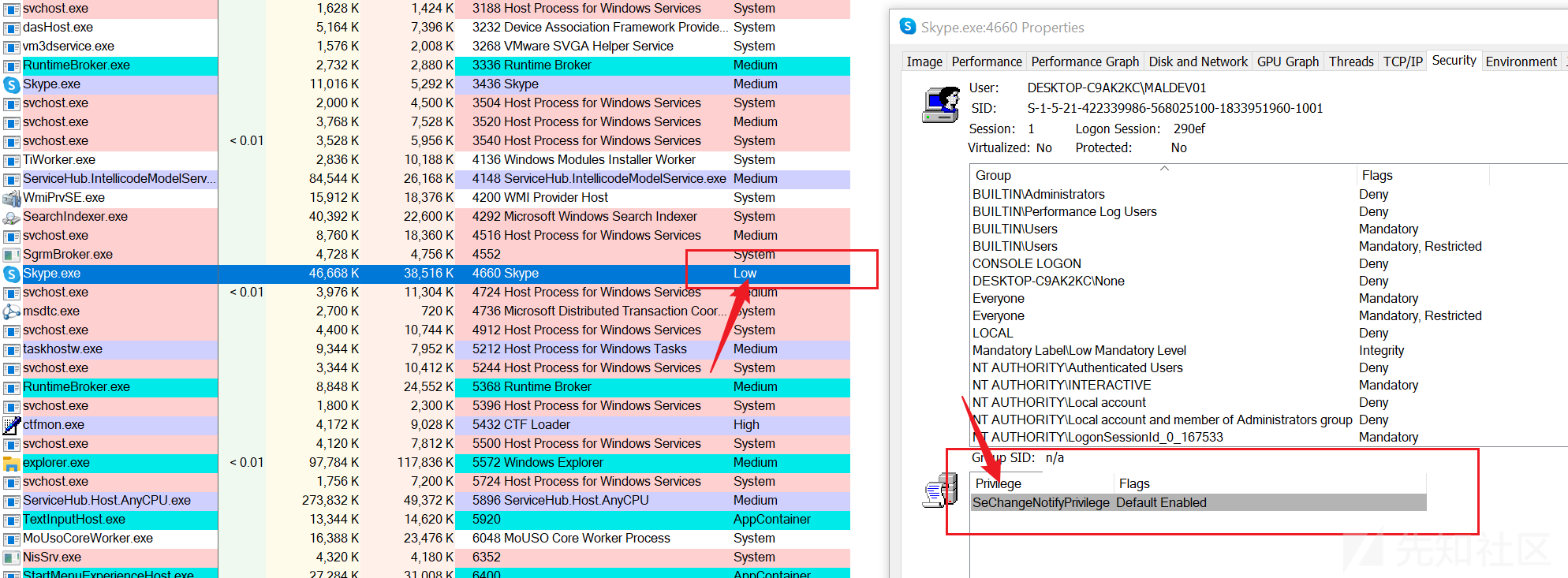The height and width of the screenshot is (578, 1568).
Task: Click RuntimeBroker.exe icon in the 8,848 K row
Action: click(x=12, y=387)
